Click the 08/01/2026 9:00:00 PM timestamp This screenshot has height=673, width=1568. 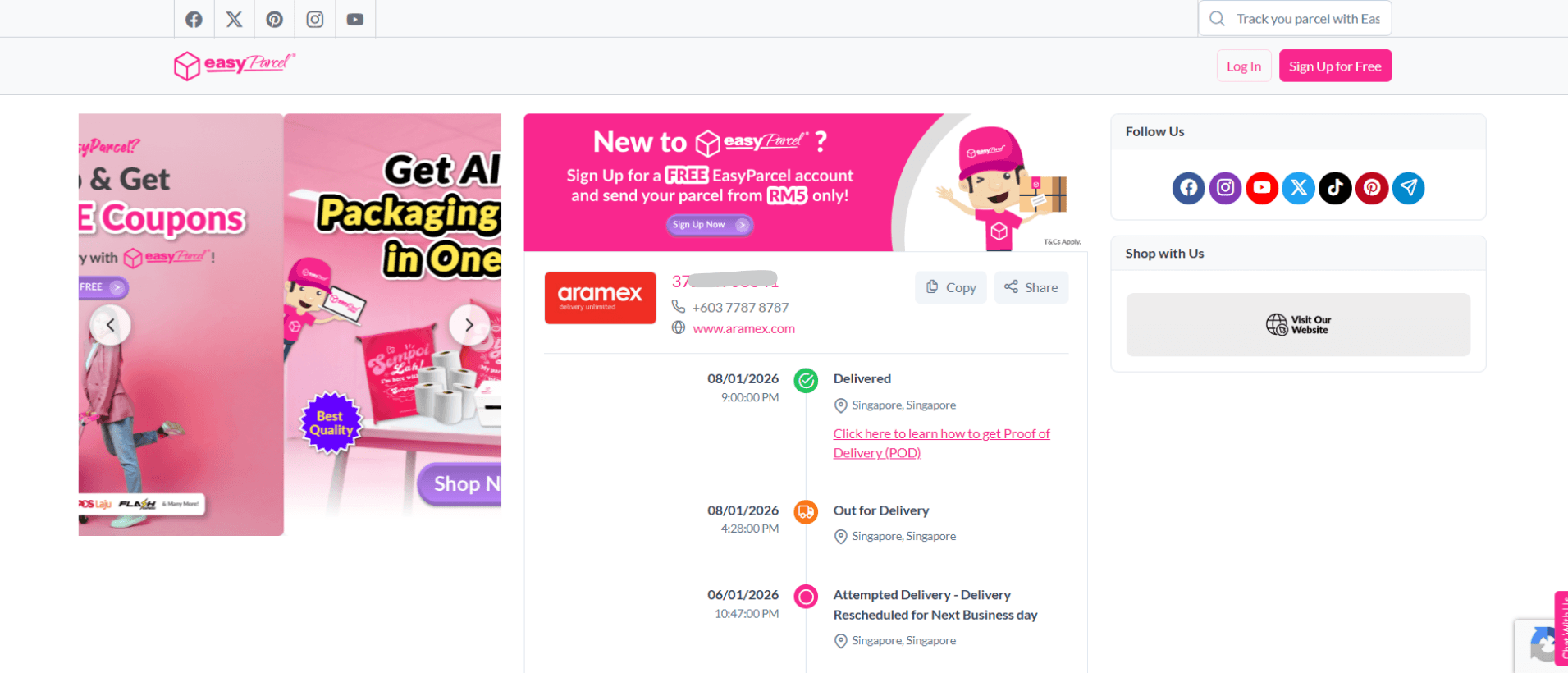pos(743,387)
